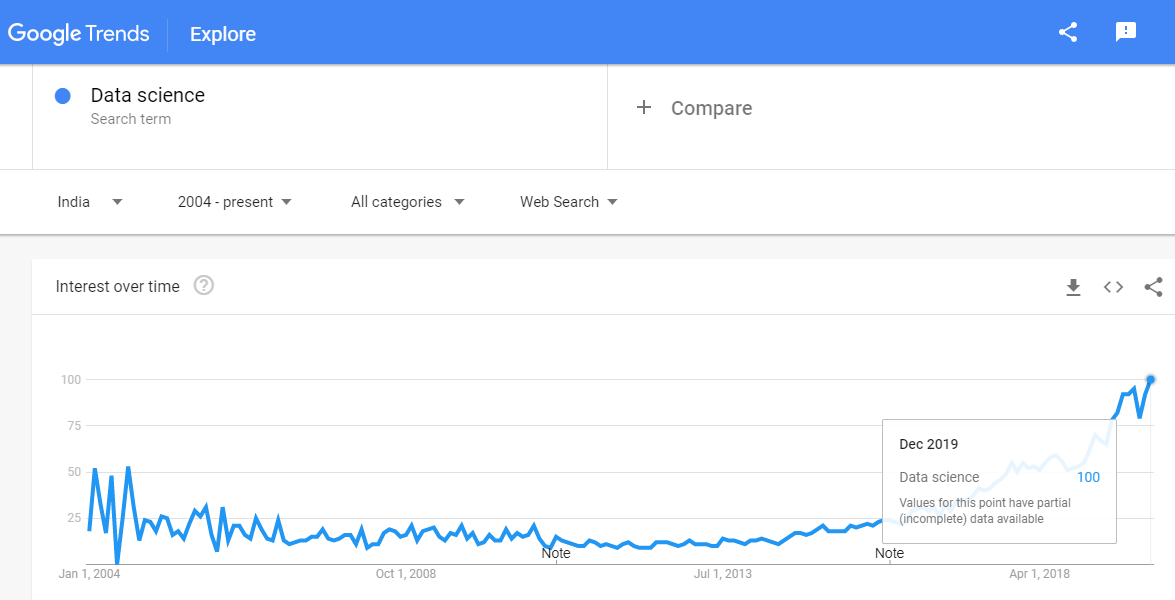Go to the Explore section in header
Image resolution: width=1175 pixels, height=600 pixels.
(x=223, y=34)
